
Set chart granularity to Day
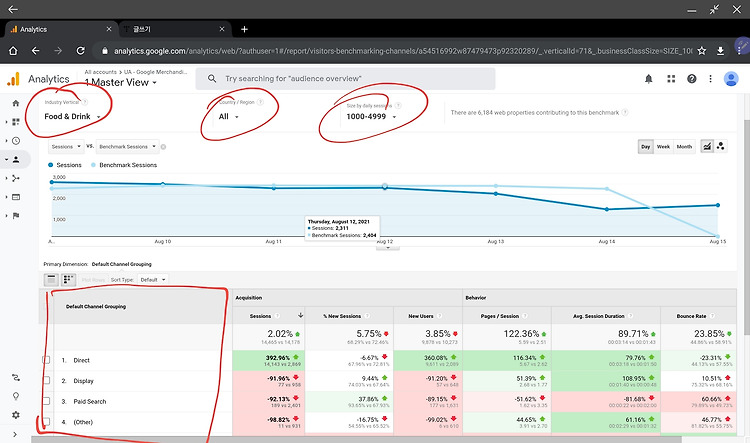tap(646, 146)
